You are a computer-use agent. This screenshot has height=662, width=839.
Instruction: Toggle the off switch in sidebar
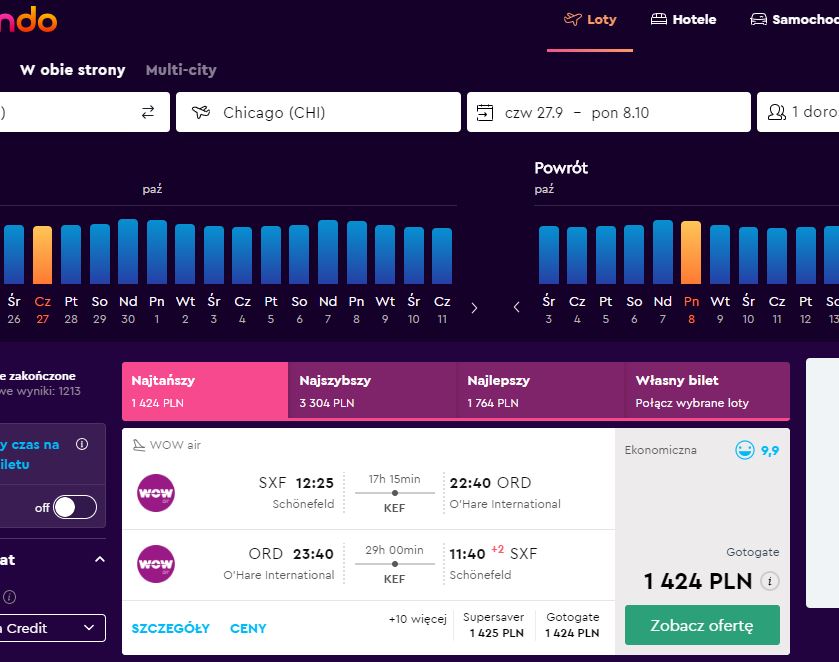75,507
